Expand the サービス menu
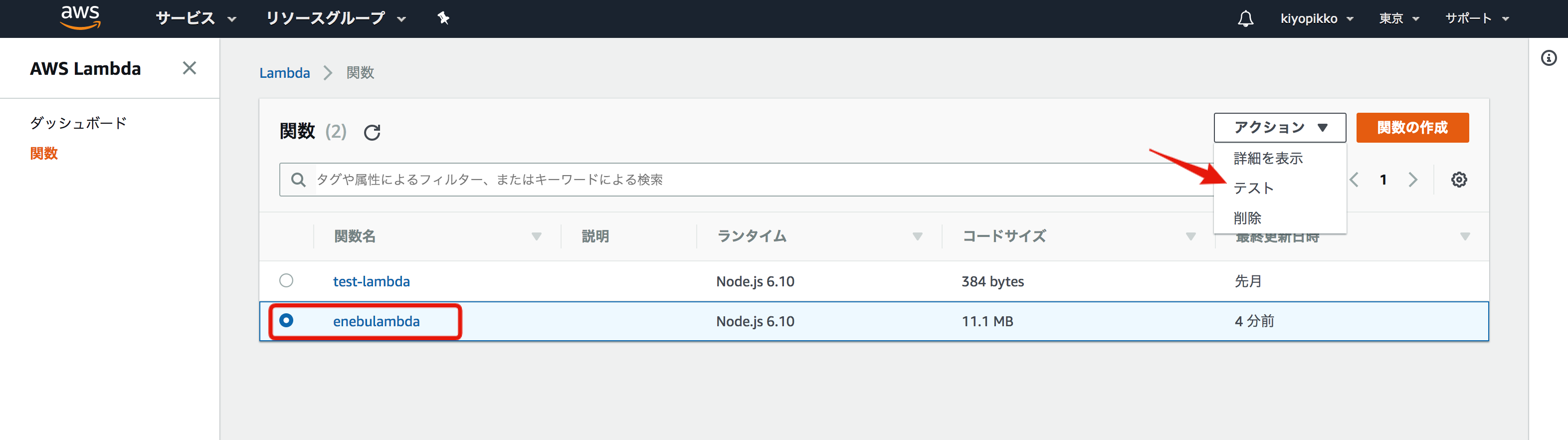This screenshot has width=1568, height=440. [195, 18]
